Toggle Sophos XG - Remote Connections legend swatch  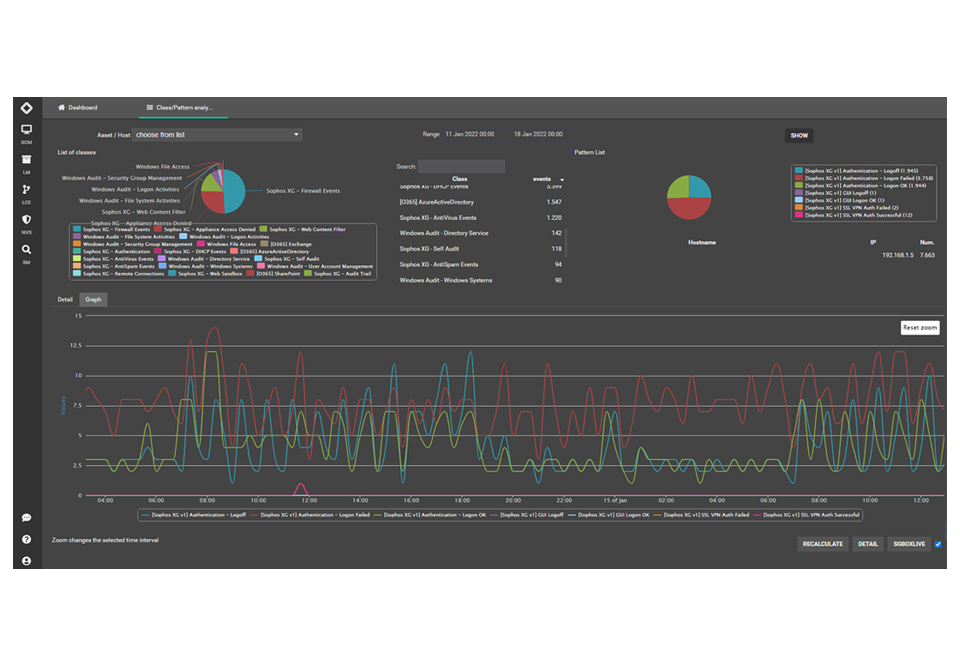click(x=77, y=273)
